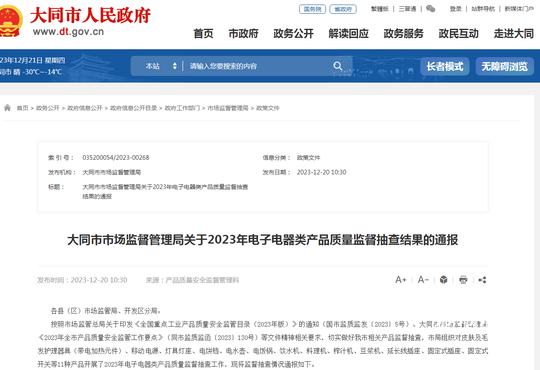Click the 省政府 button

coord(343,9)
